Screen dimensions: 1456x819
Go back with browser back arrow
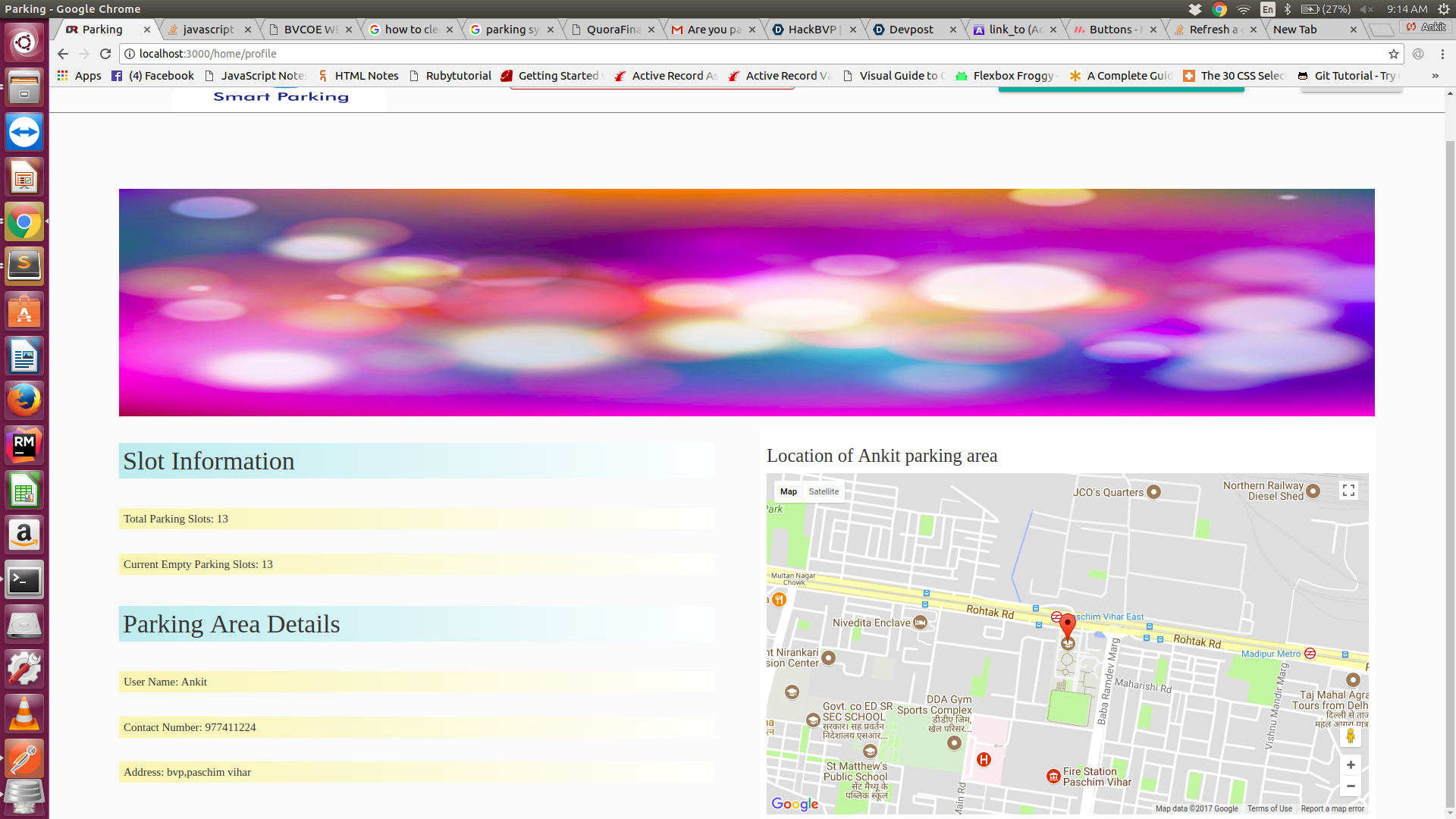(x=63, y=54)
